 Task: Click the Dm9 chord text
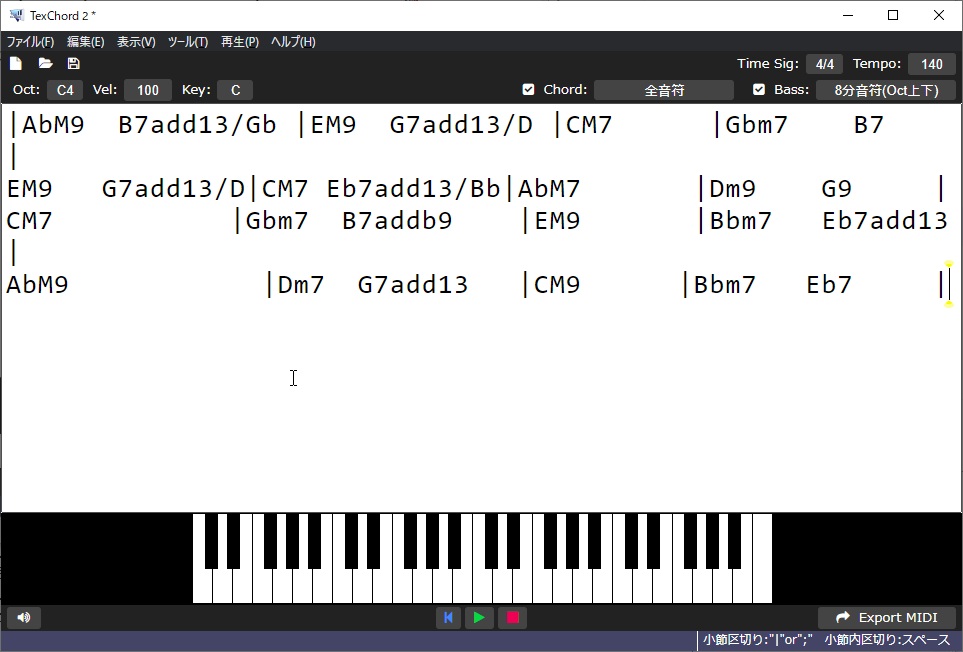click(x=732, y=189)
